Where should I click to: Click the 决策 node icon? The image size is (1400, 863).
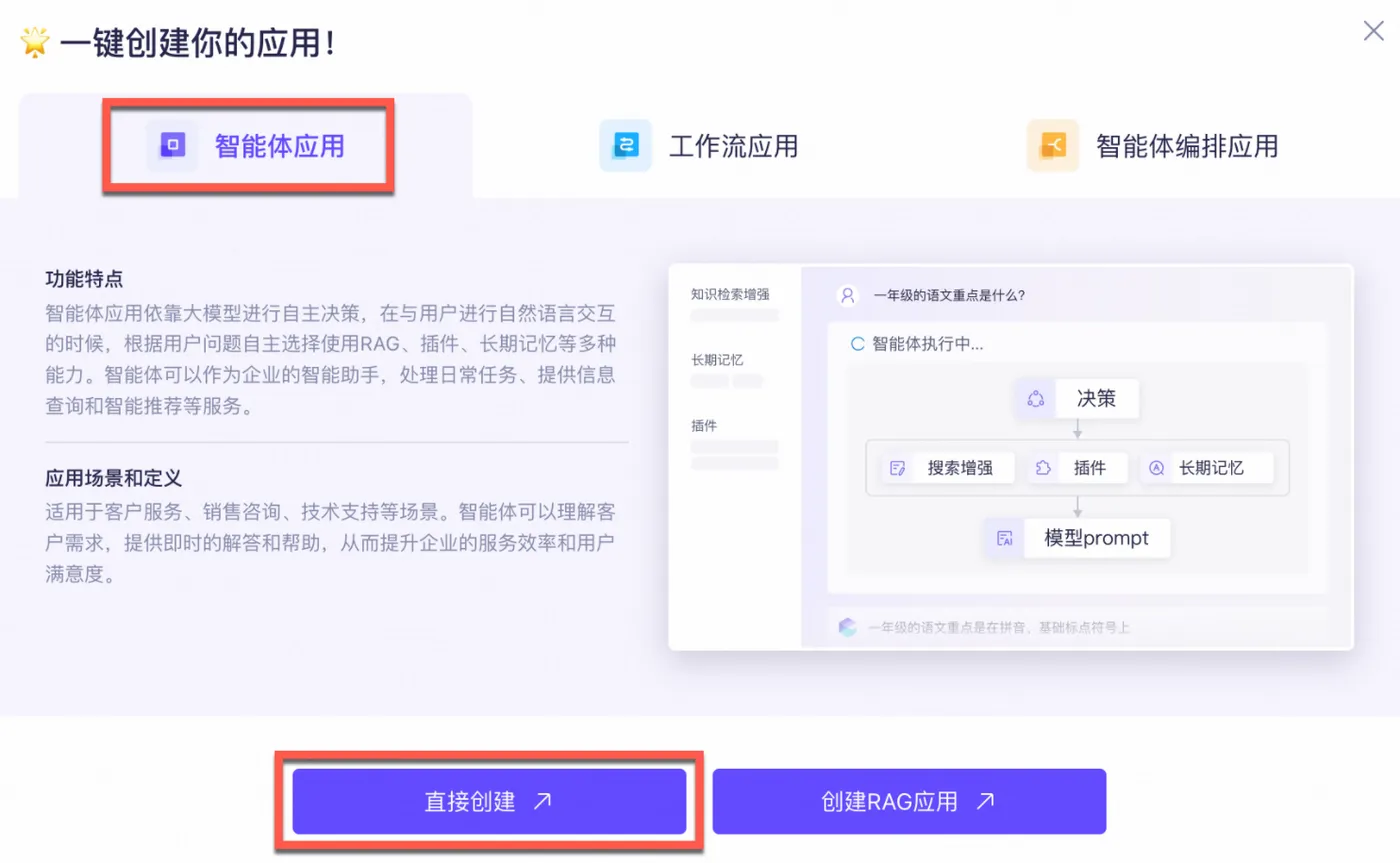(x=1035, y=399)
